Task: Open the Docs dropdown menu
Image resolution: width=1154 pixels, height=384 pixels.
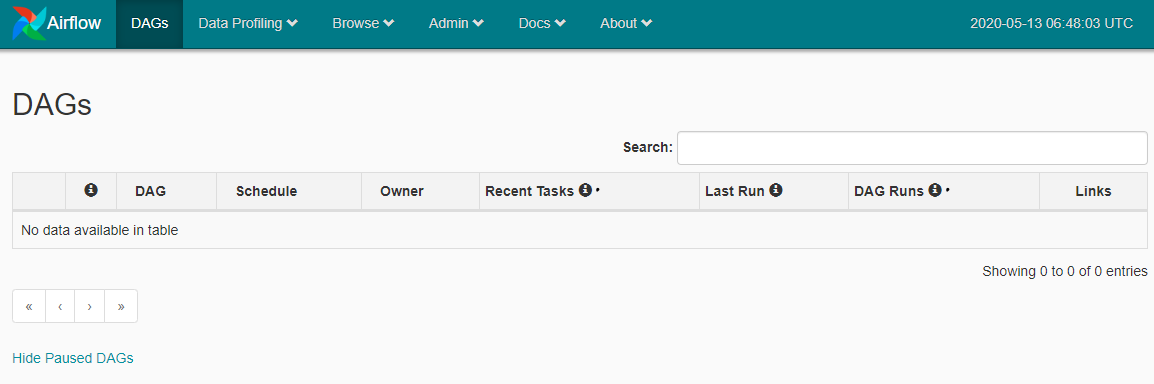Action: point(542,24)
